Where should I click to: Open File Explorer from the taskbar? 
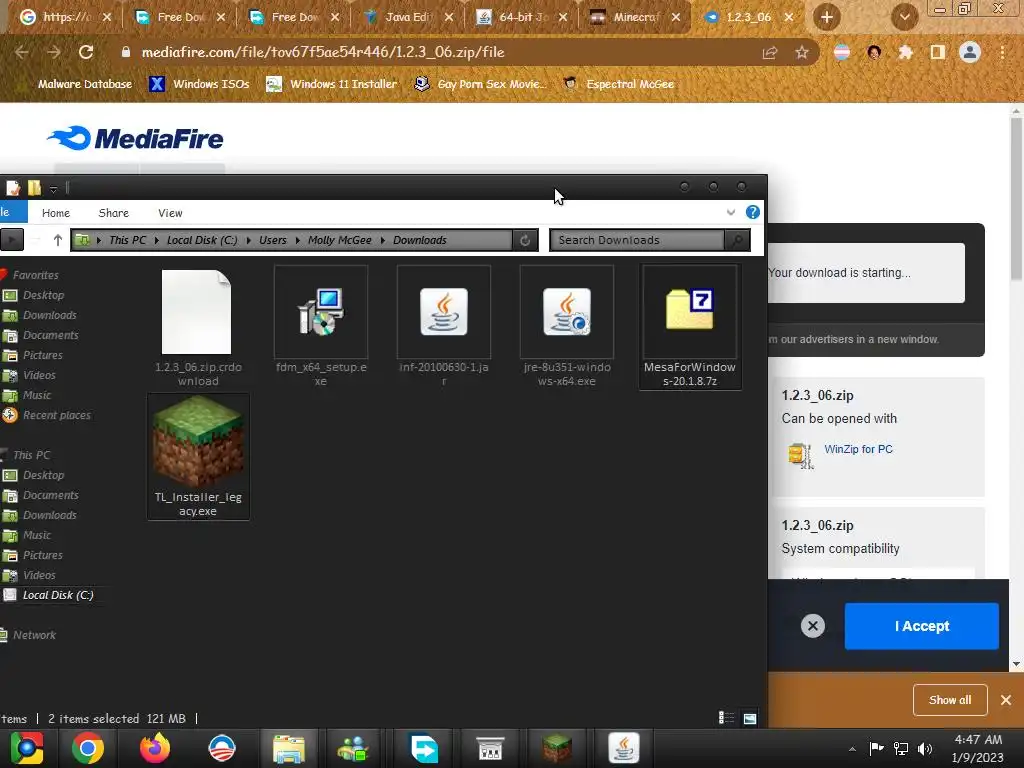pyautogui.click(x=289, y=748)
